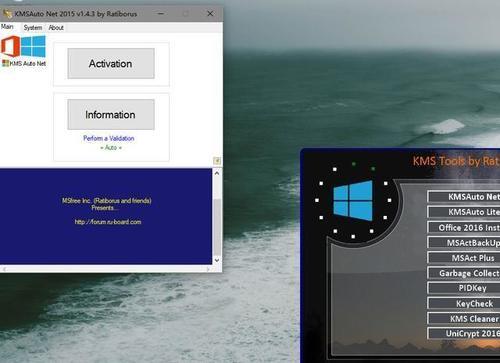Click the Activation button
This screenshot has width=500, height=363.
111,64
